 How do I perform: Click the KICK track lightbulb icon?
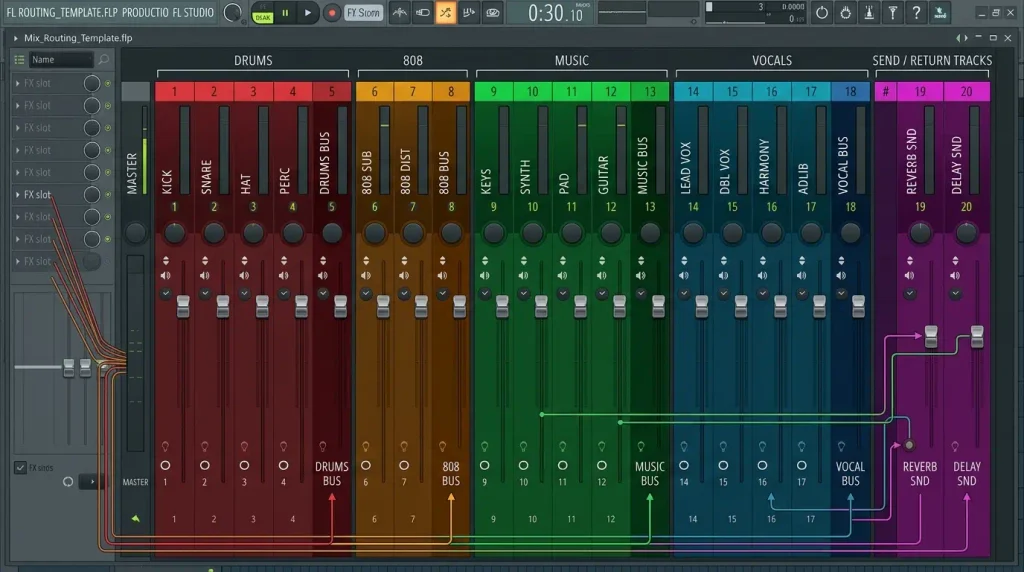point(165,447)
